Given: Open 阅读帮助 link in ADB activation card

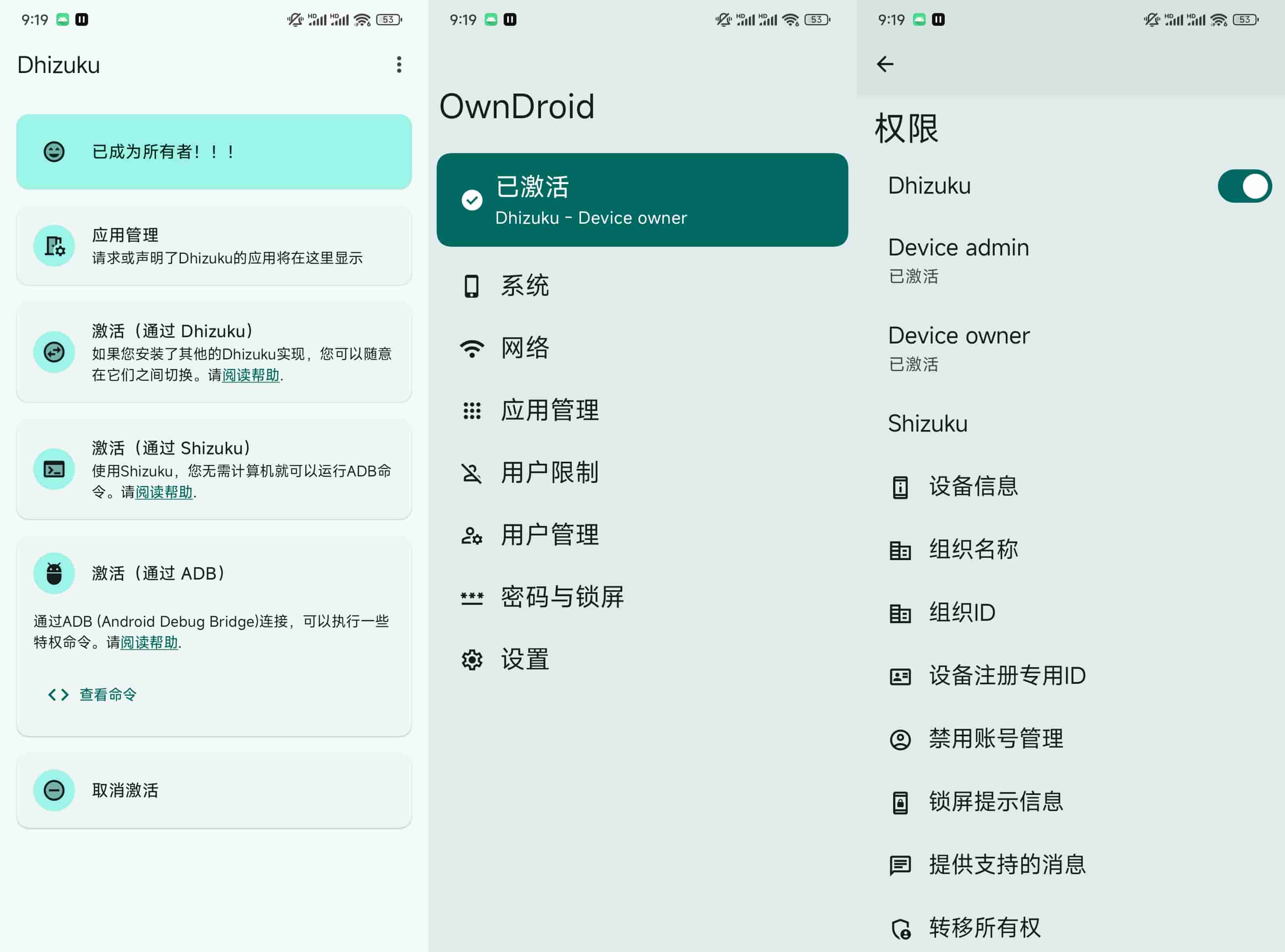Looking at the screenshot, I should [149, 643].
